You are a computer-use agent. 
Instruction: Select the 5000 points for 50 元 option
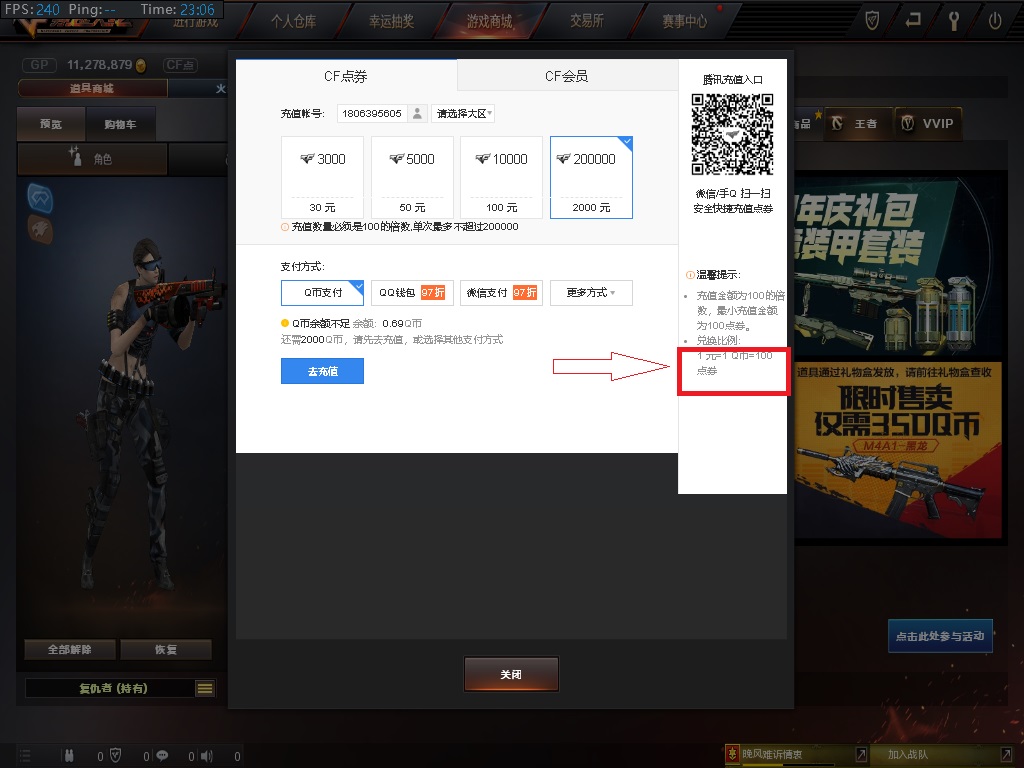click(412, 177)
